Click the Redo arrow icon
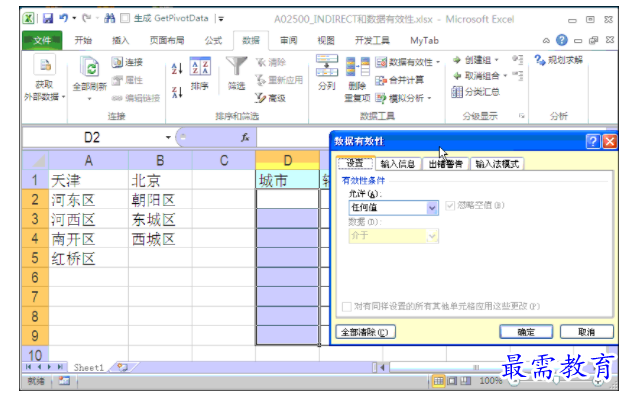 [86, 18]
